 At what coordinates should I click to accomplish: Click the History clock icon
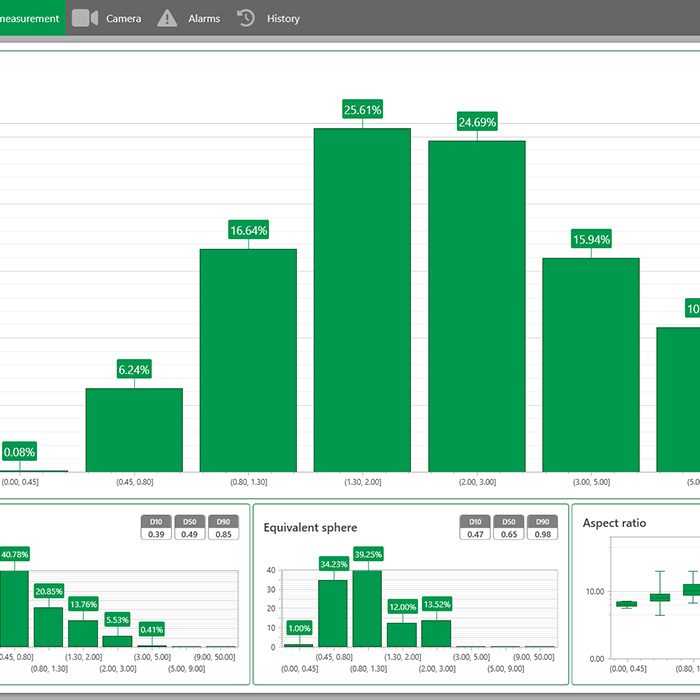[246, 18]
